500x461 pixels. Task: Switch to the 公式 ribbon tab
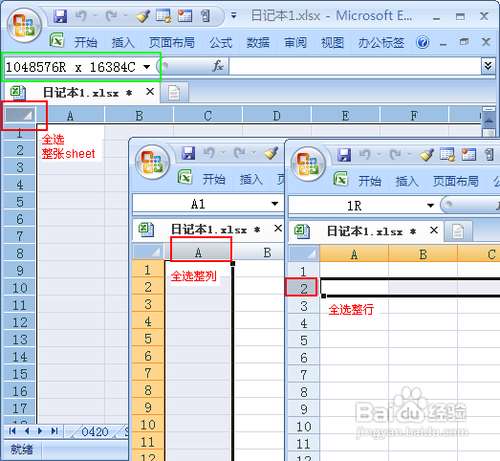[220, 42]
